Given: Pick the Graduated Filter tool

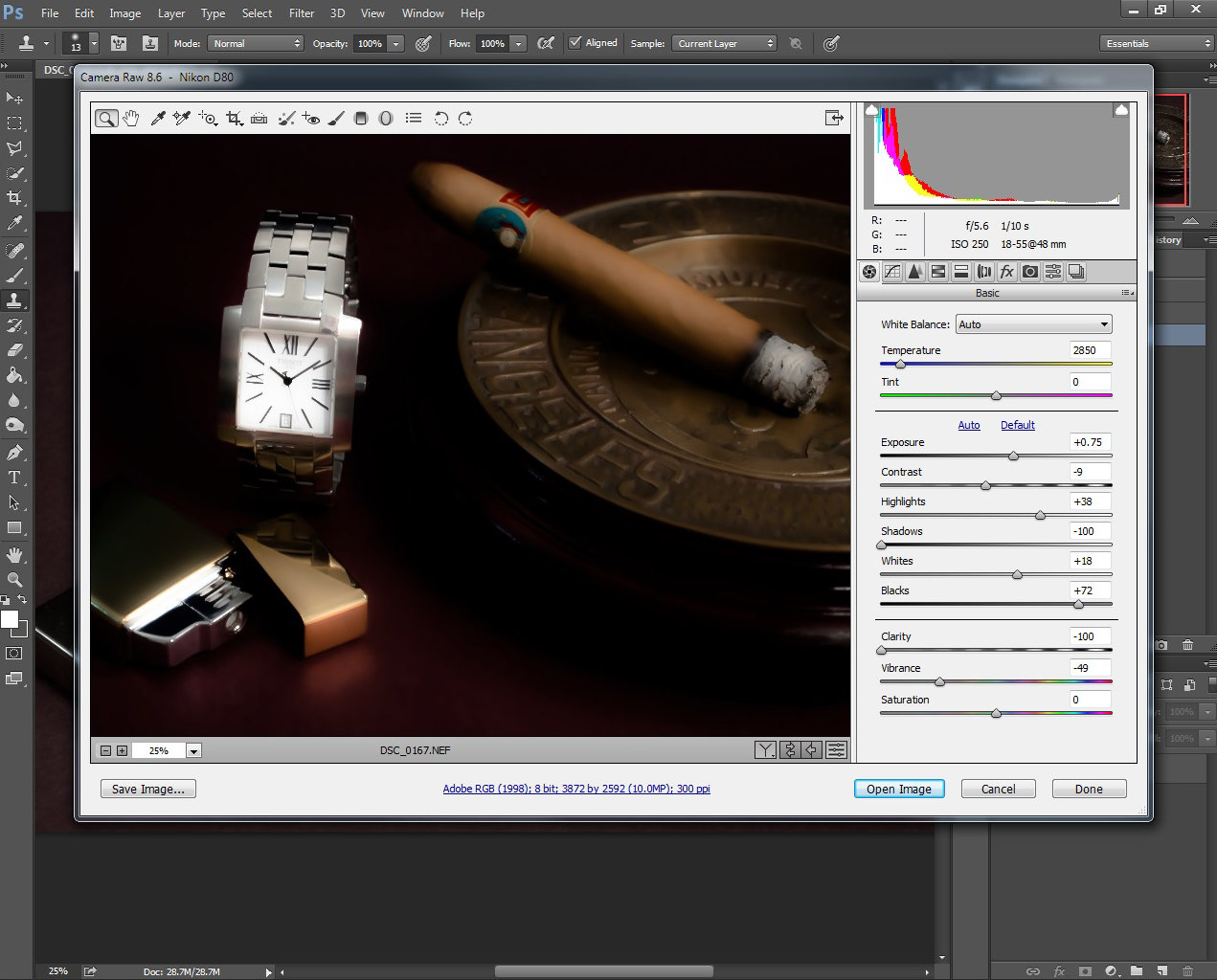Looking at the screenshot, I should point(361,119).
